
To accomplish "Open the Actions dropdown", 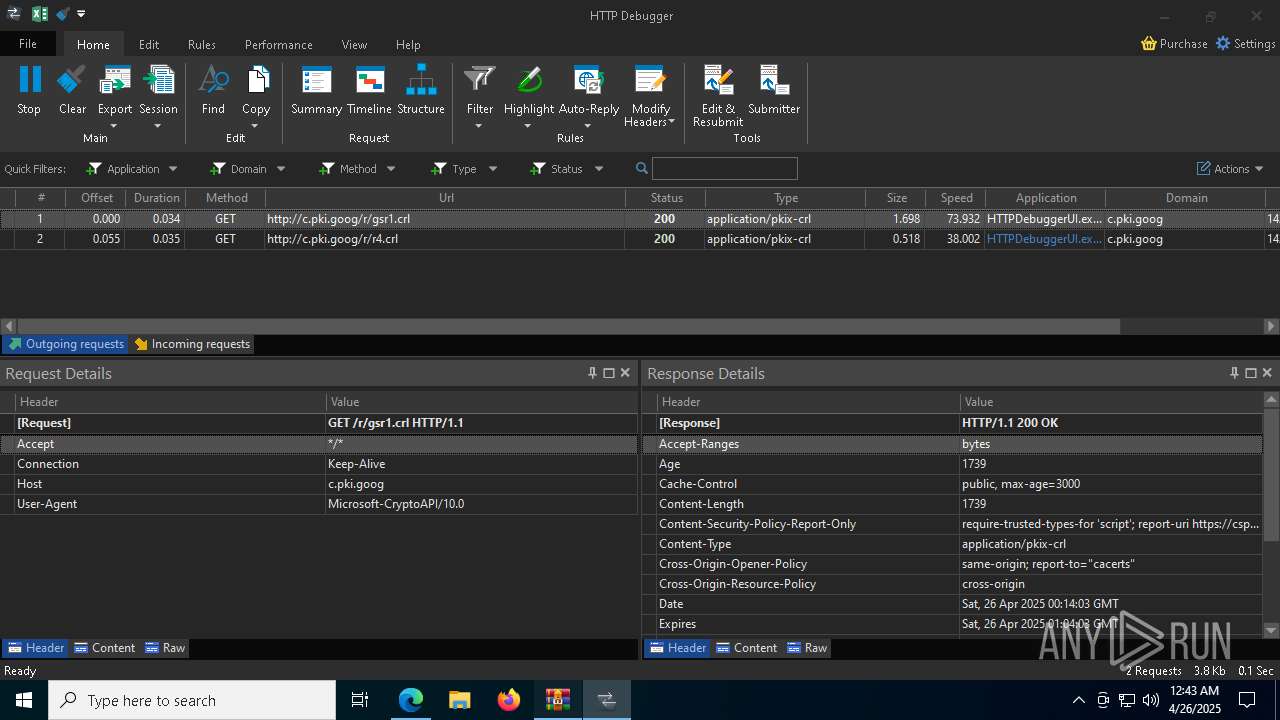I will (x=1230, y=169).
